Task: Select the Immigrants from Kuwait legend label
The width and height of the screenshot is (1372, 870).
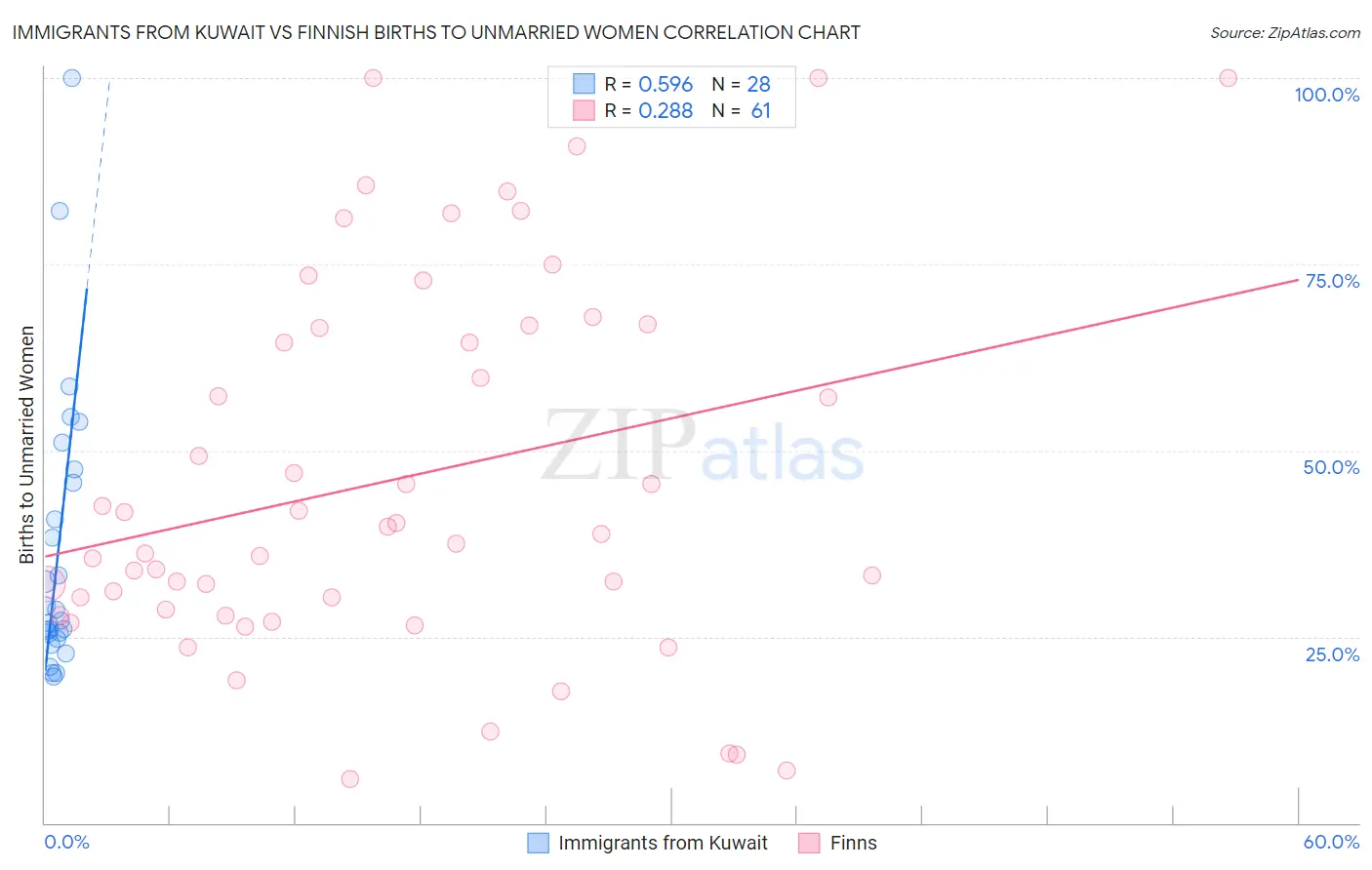Action: click(663, 843)
